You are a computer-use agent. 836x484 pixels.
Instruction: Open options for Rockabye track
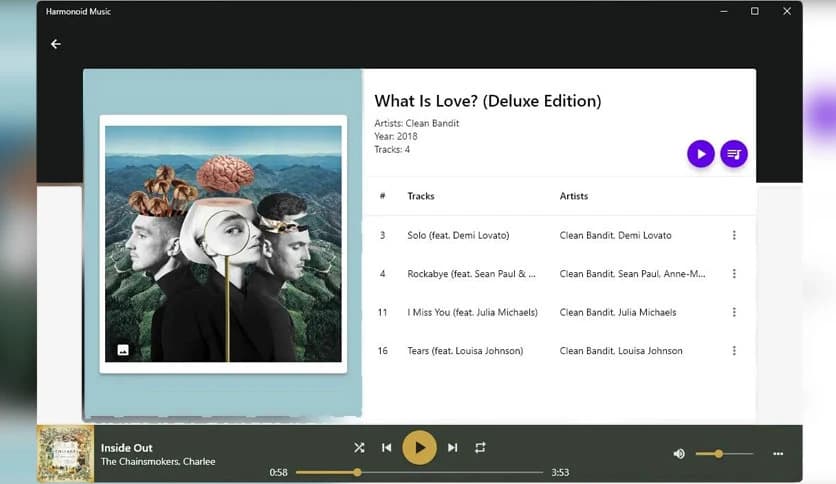pos(734,273)
